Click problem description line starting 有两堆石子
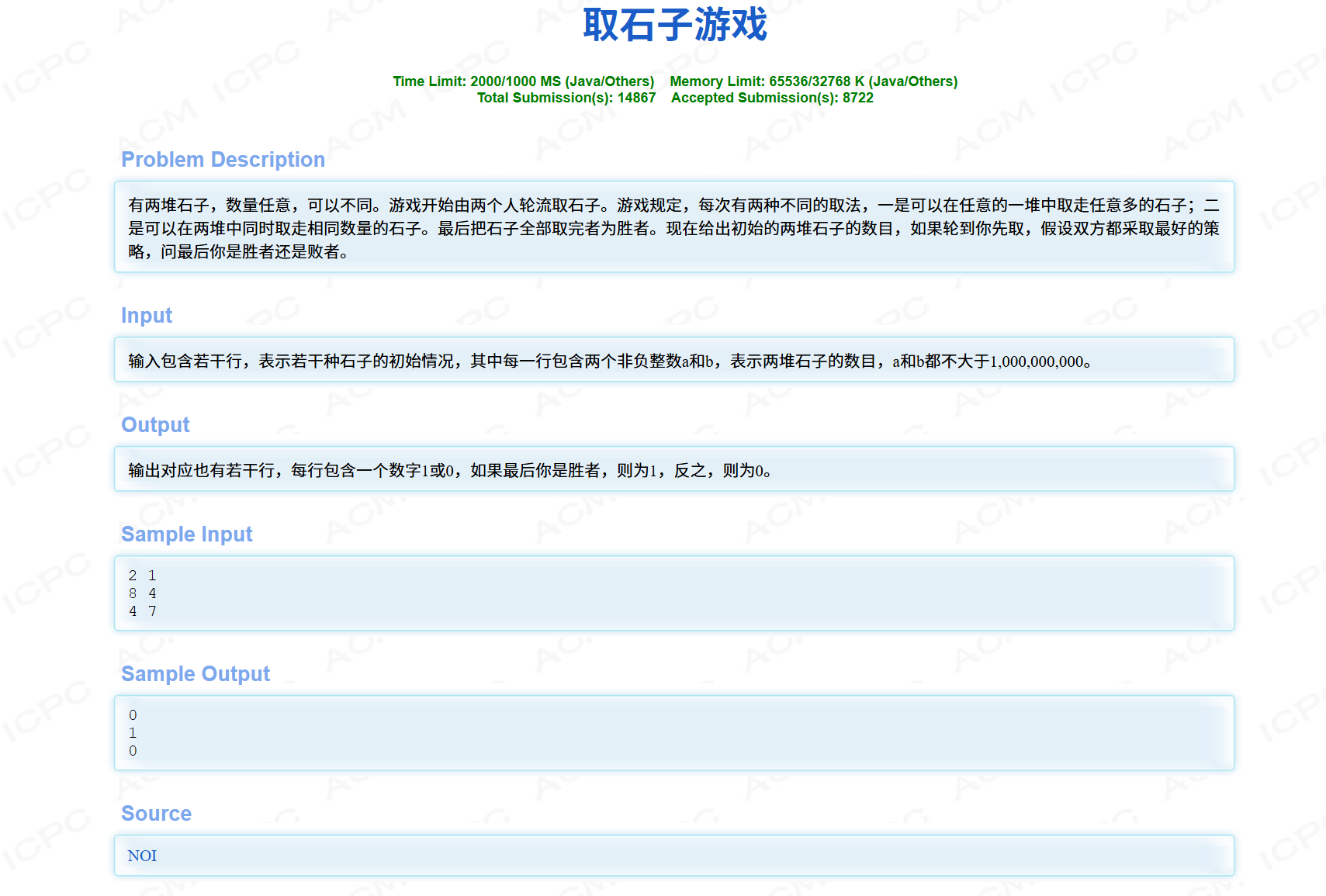 [x=674, y=205]
